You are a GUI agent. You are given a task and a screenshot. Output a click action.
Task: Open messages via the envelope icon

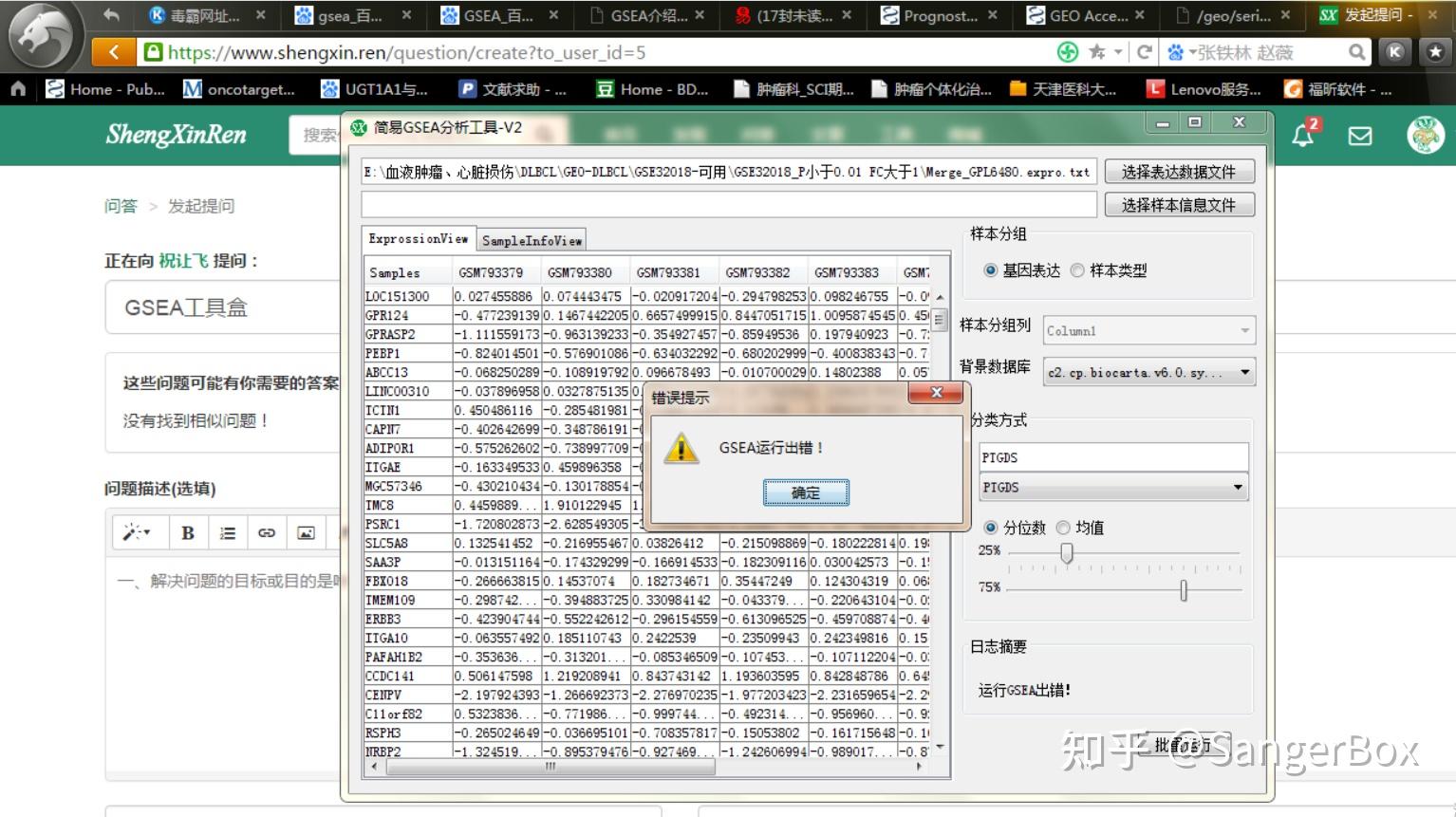(1359, 136)
